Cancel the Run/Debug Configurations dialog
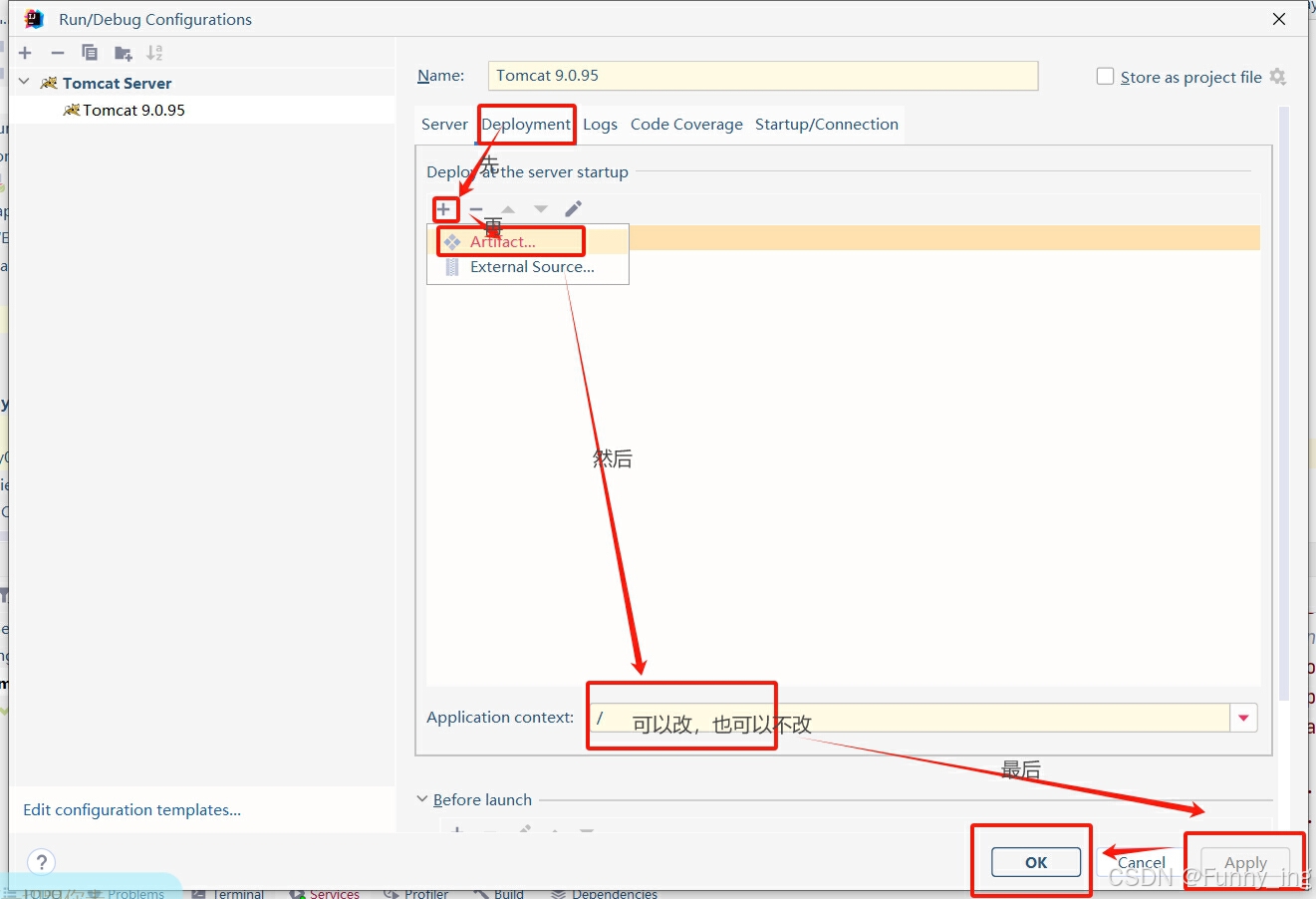The height and width of the screenshot is (899, 1316). (x=1142, y=862)
